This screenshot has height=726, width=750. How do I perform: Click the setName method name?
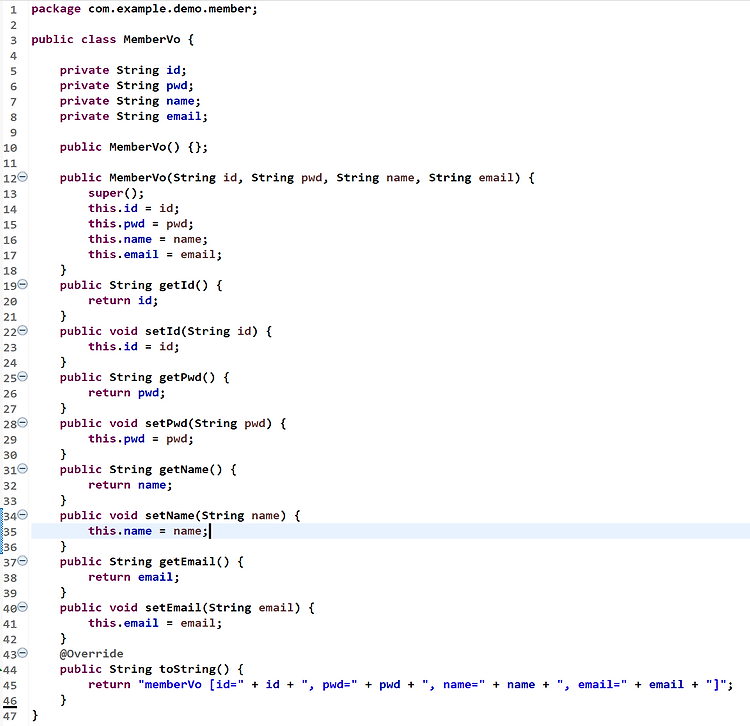click(170, 516)
